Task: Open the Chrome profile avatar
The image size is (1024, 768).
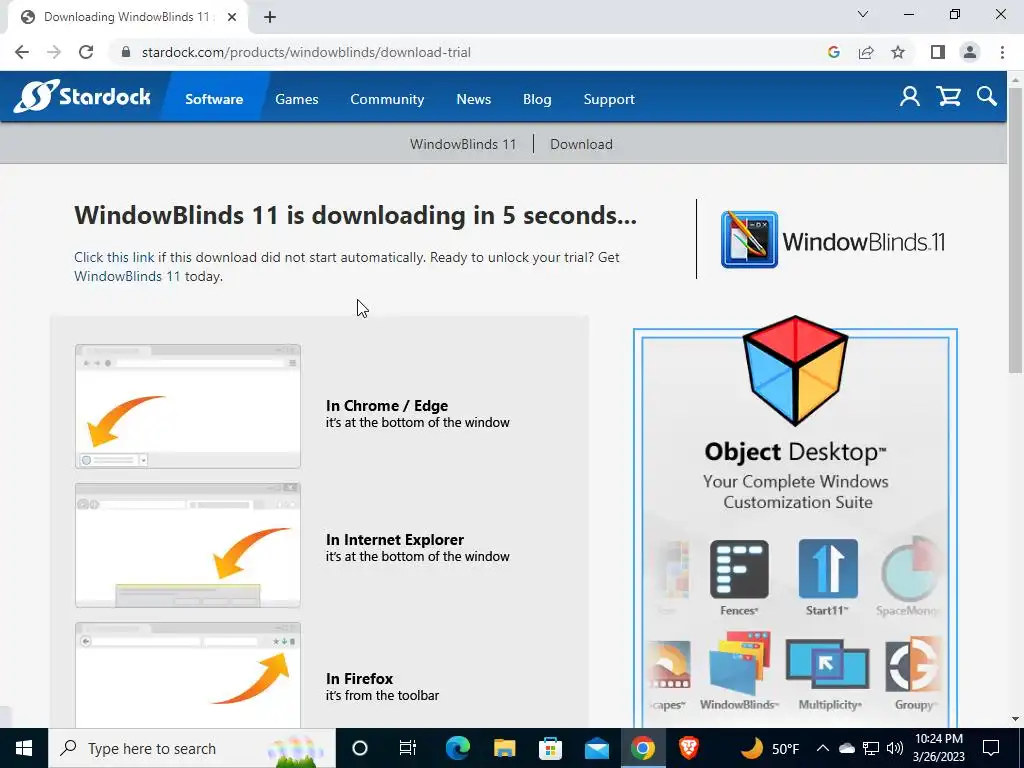Action: 970,52
